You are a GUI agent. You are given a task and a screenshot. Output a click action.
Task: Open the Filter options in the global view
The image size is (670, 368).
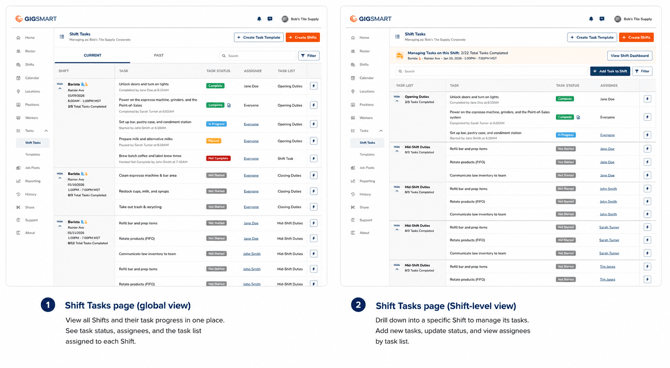pyautogui.click(x=309, y=56)
